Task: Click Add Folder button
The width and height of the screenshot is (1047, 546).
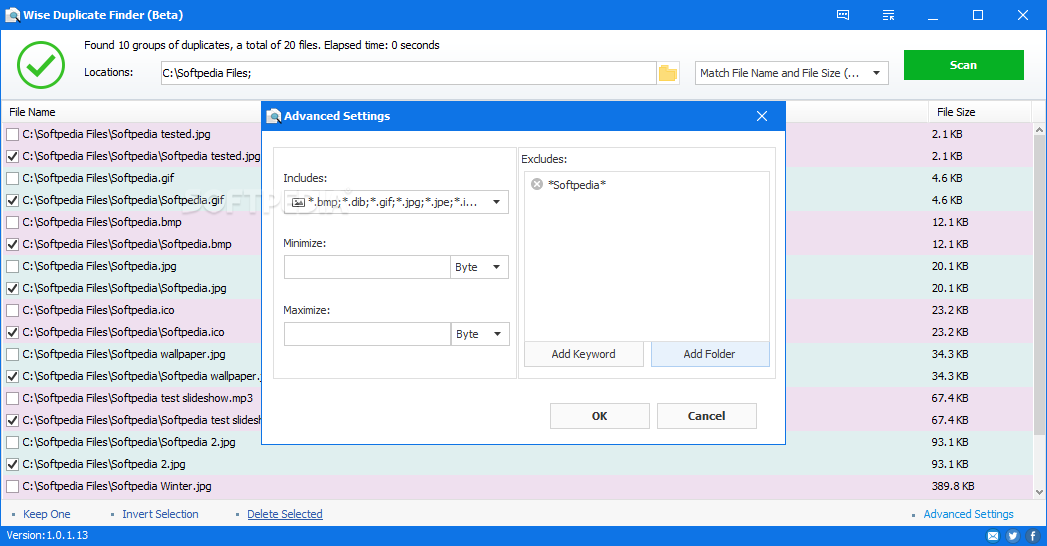Action: [x=710, y=354]
